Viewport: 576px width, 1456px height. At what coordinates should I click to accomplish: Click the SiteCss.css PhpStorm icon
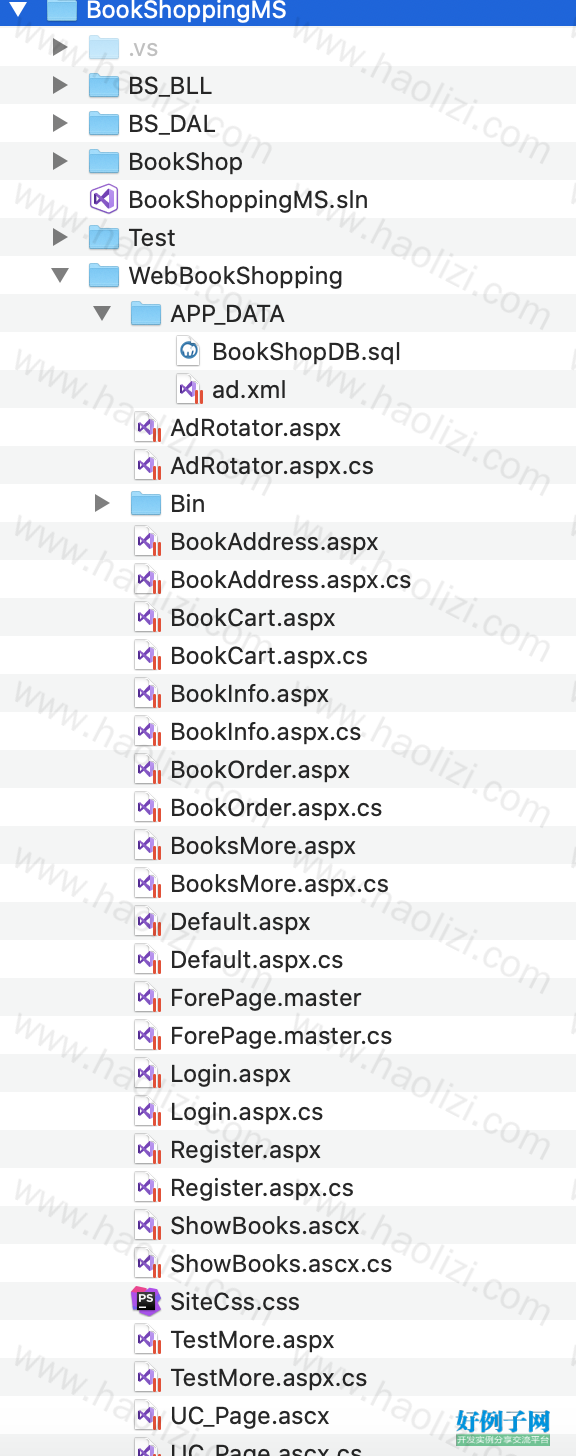point(146,1301)
